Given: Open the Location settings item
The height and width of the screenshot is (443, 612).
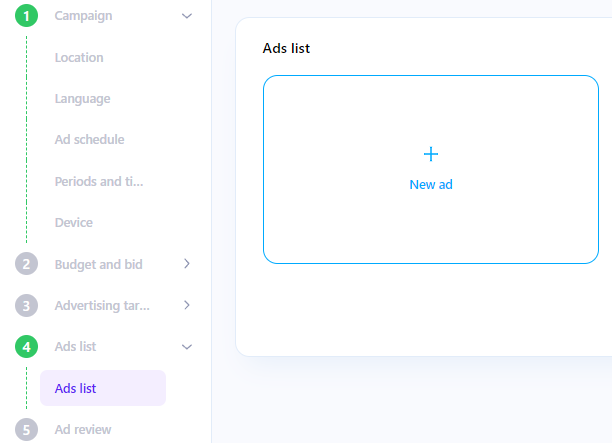Looking at the screenshot, I should click(x=79, y=58).
